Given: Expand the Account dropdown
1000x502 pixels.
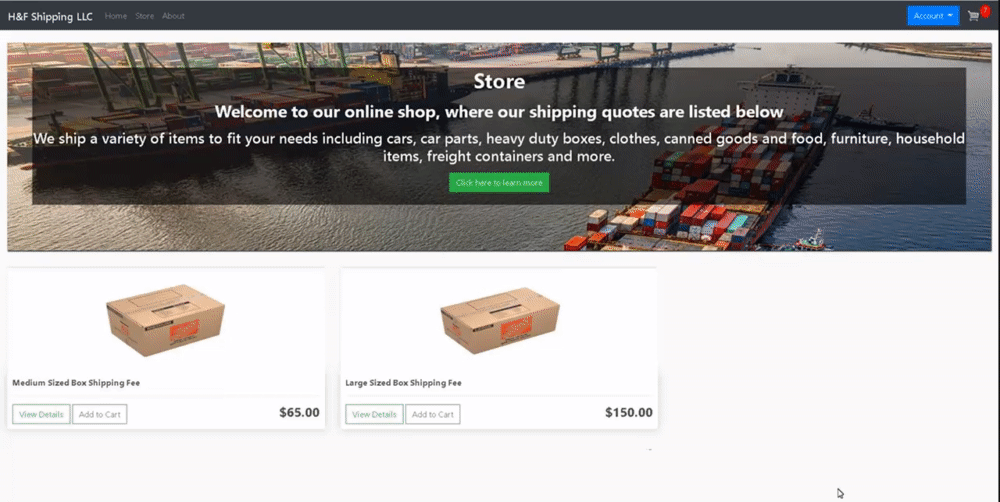Looking at the screenshot, I should click(933, 16).
